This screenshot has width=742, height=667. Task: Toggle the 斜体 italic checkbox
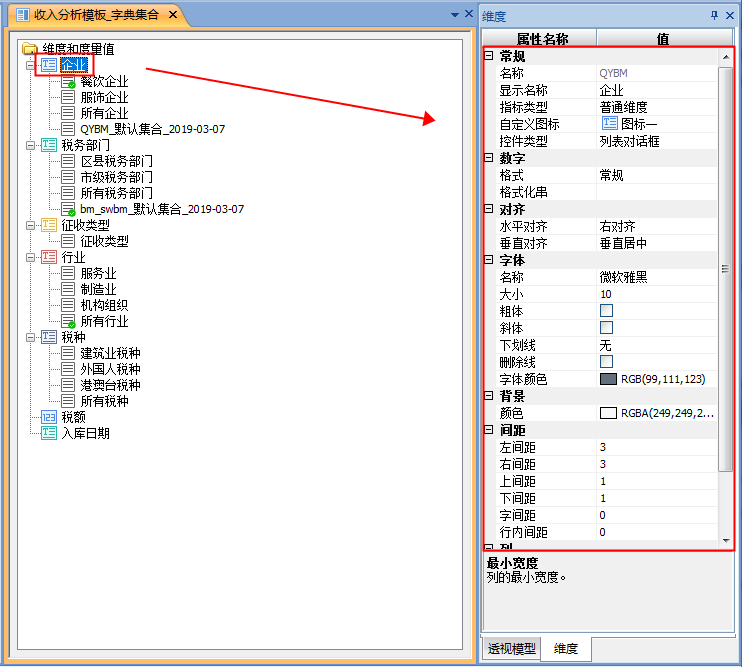(607, 328)
